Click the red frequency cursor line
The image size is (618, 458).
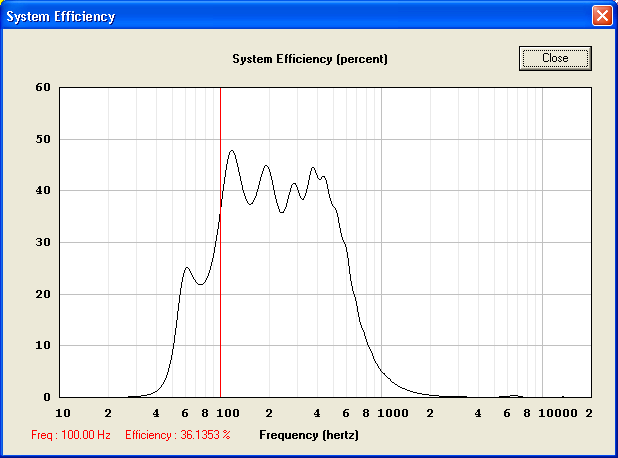click(x=220, y=242)
